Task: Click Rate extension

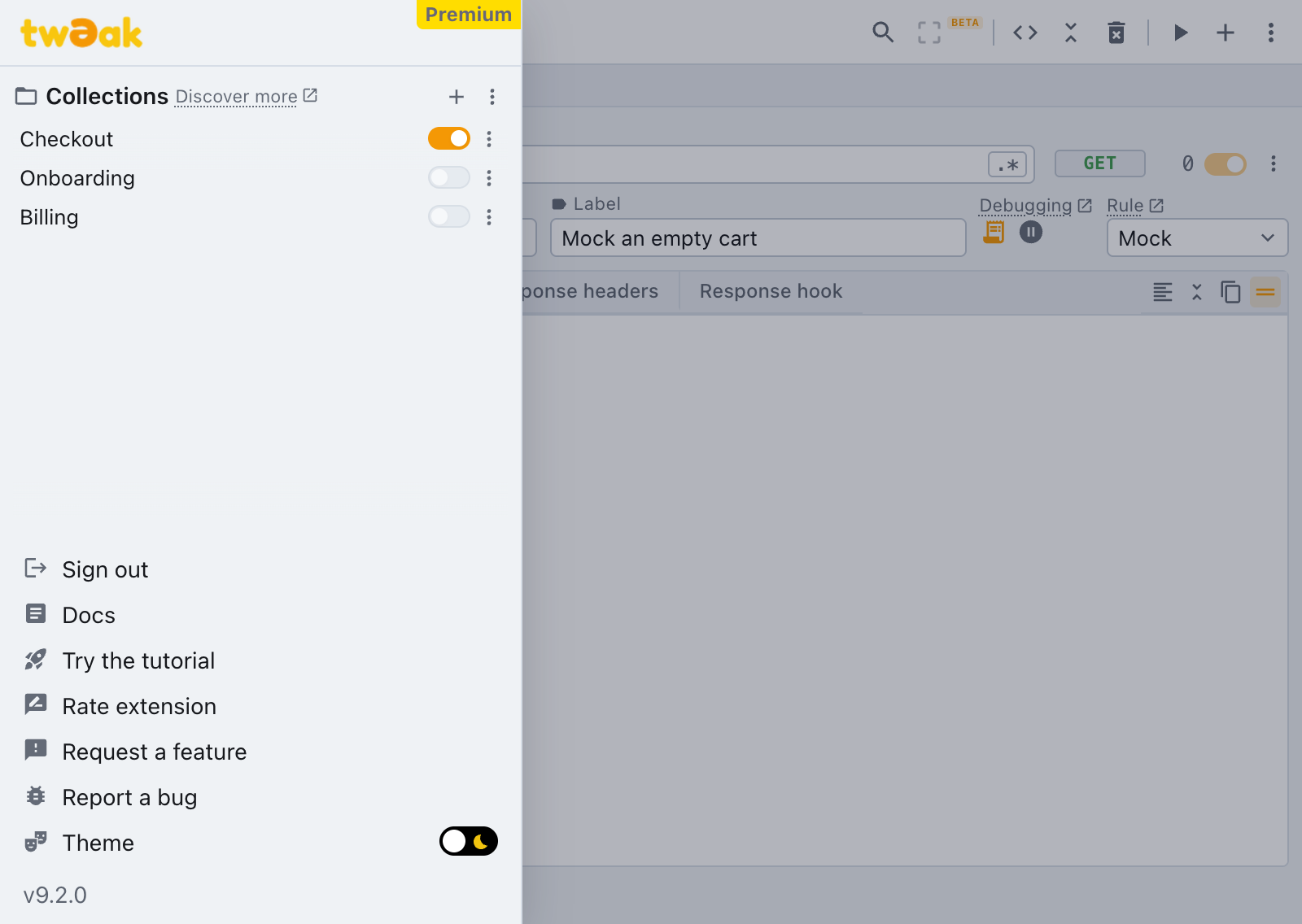Action: 139,706
